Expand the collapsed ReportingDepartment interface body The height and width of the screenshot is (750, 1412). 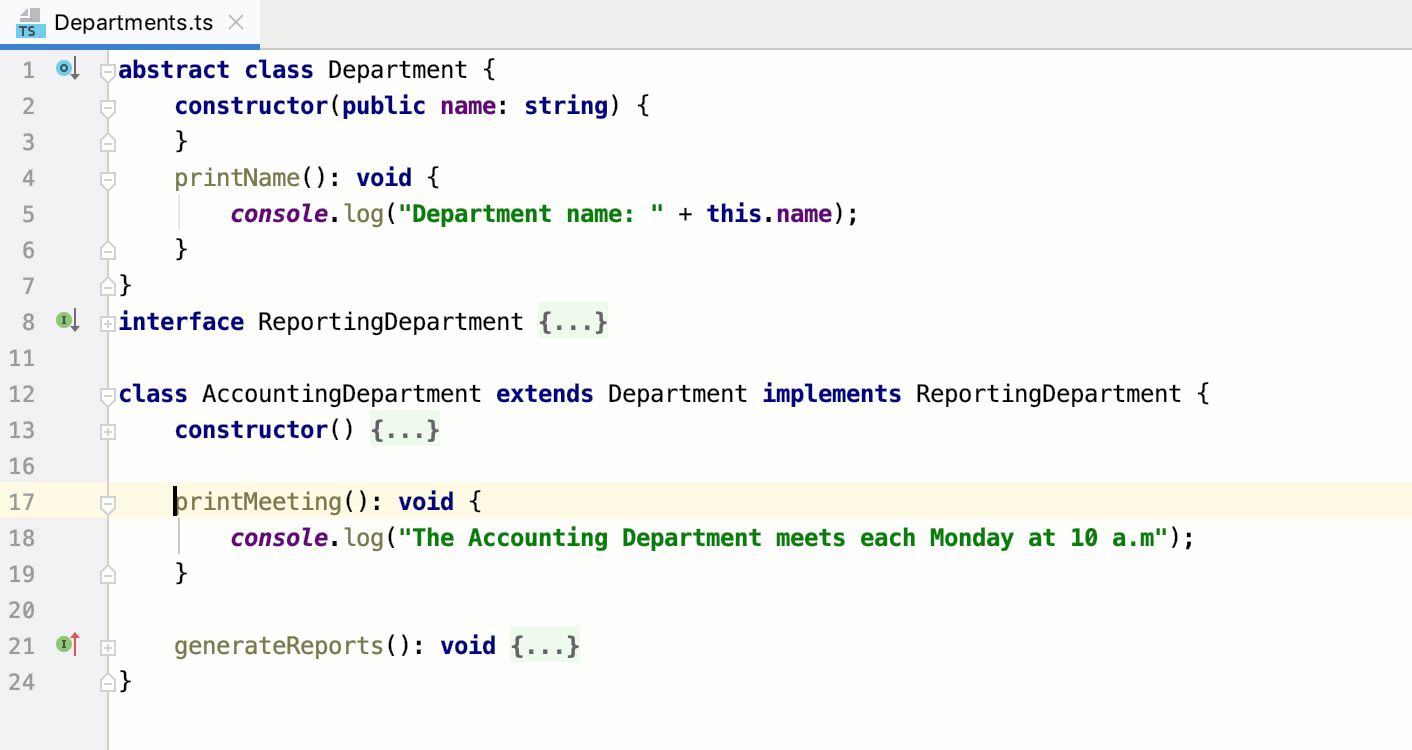pos(573,322)
